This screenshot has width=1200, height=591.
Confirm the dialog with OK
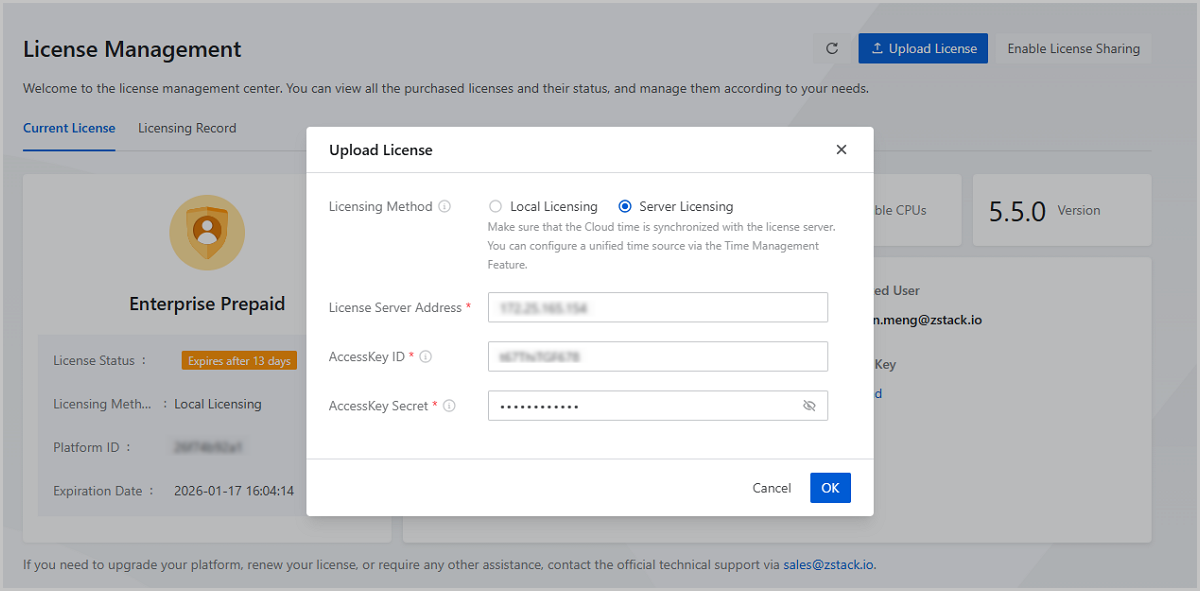(x=830, y=488)
